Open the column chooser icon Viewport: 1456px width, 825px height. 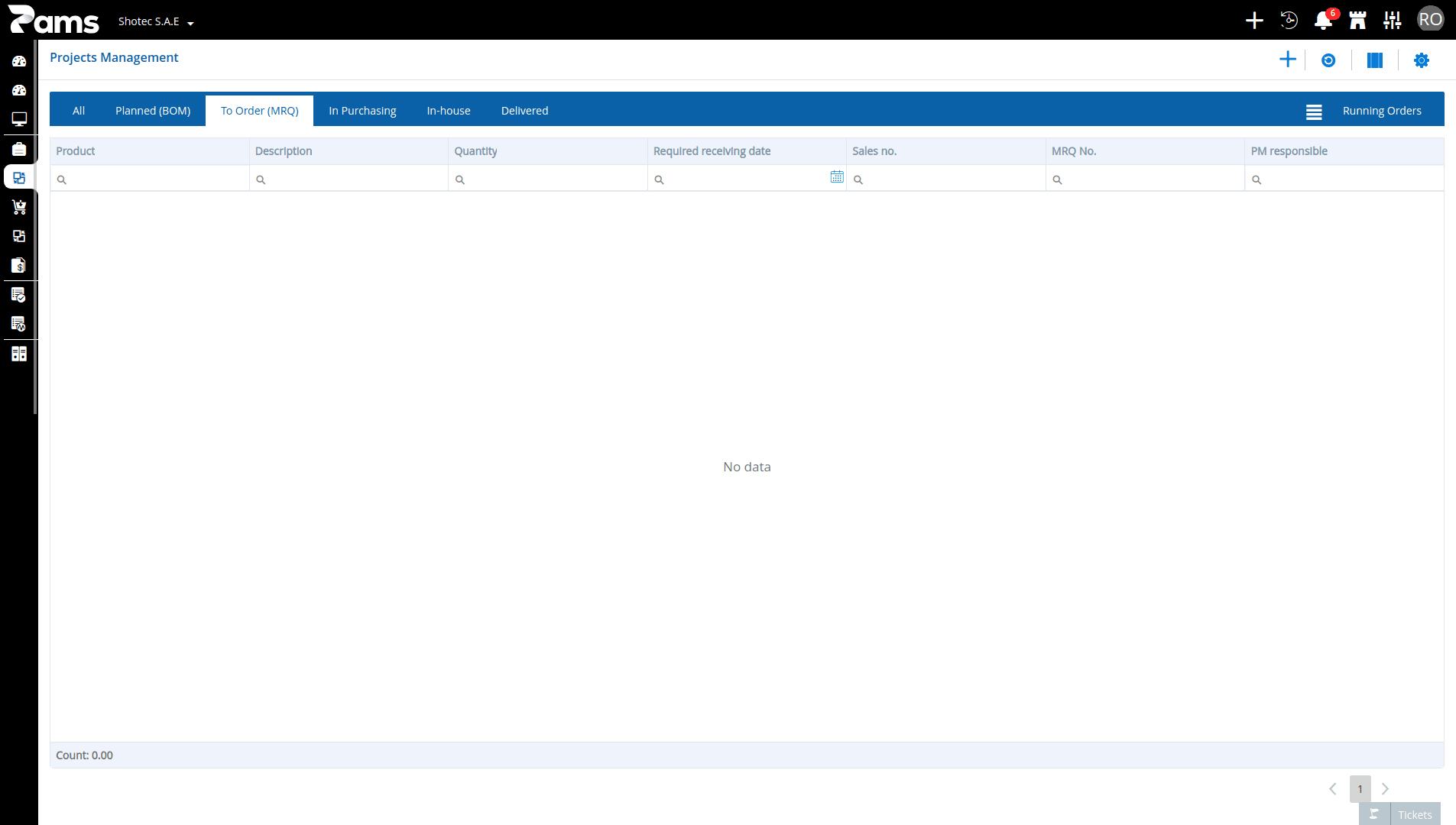coord(1375,60)
